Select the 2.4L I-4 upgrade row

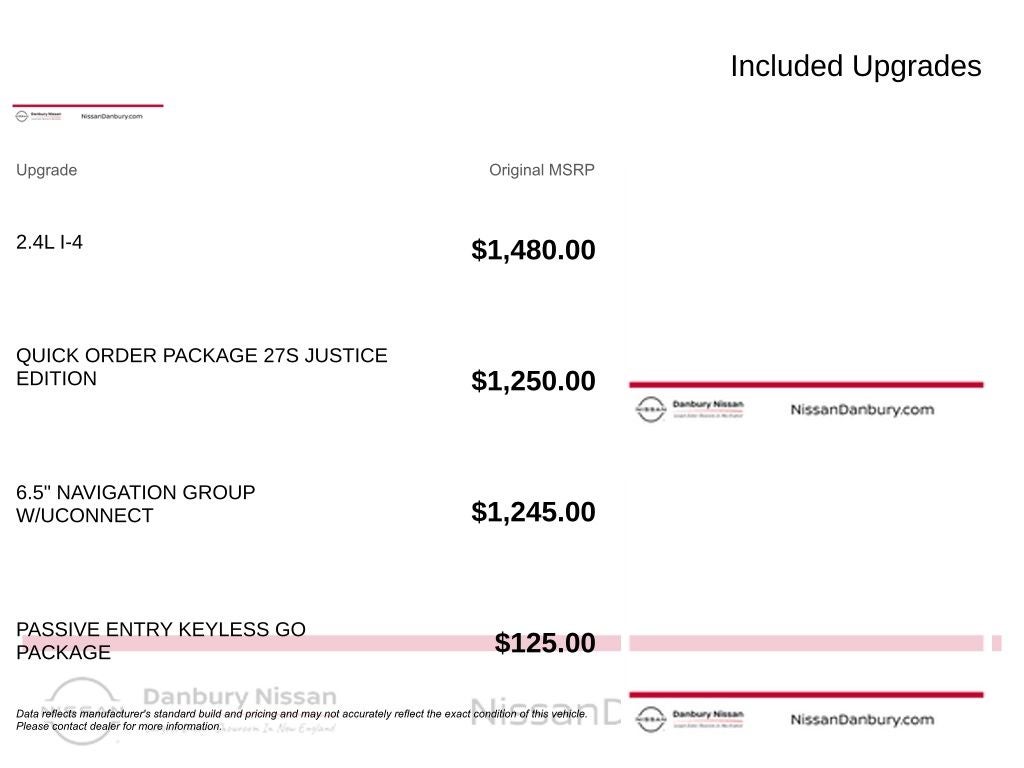(x=49, y=242)
